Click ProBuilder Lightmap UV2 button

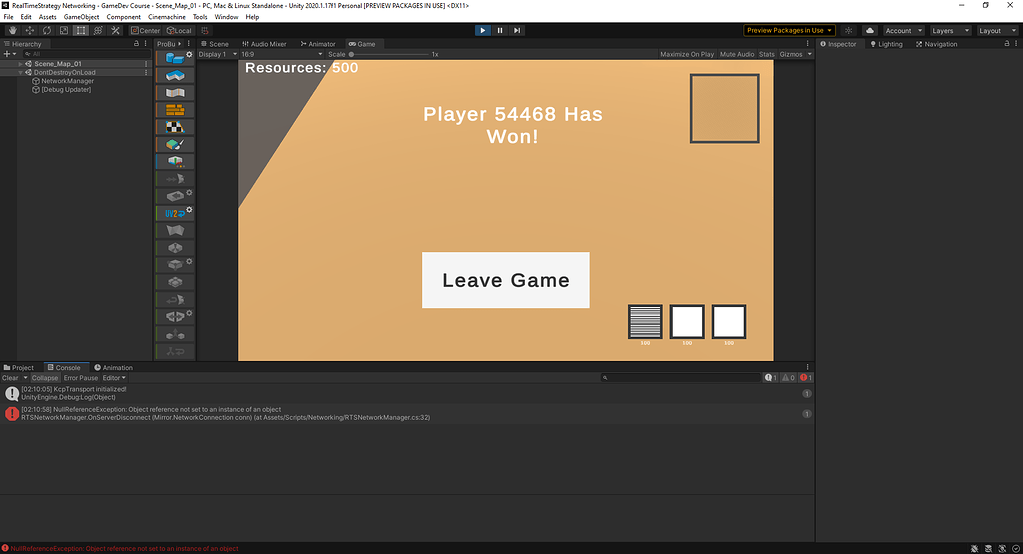point(174,213)
